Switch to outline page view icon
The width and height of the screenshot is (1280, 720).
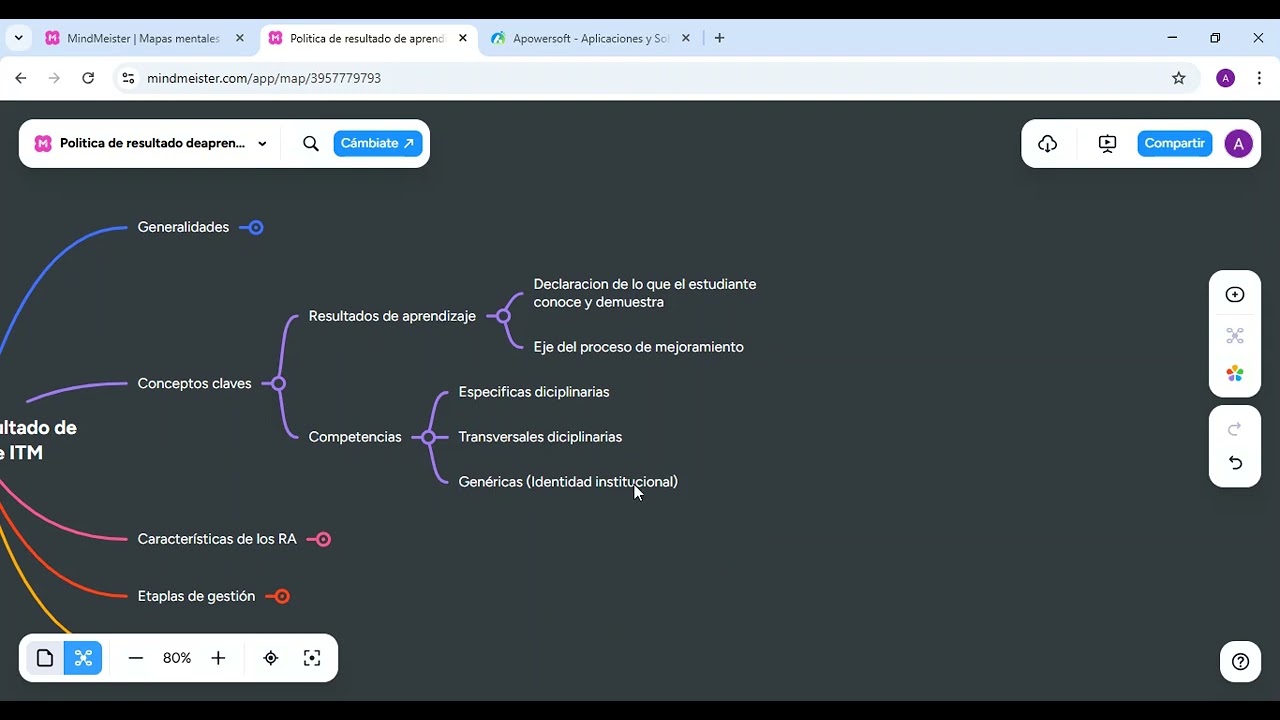45,658
